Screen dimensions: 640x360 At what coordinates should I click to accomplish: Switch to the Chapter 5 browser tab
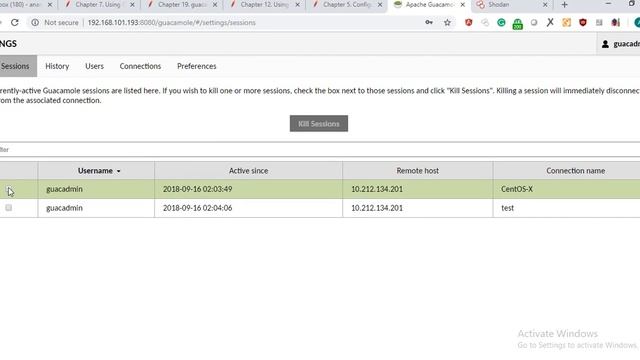[x=347, y=5]
